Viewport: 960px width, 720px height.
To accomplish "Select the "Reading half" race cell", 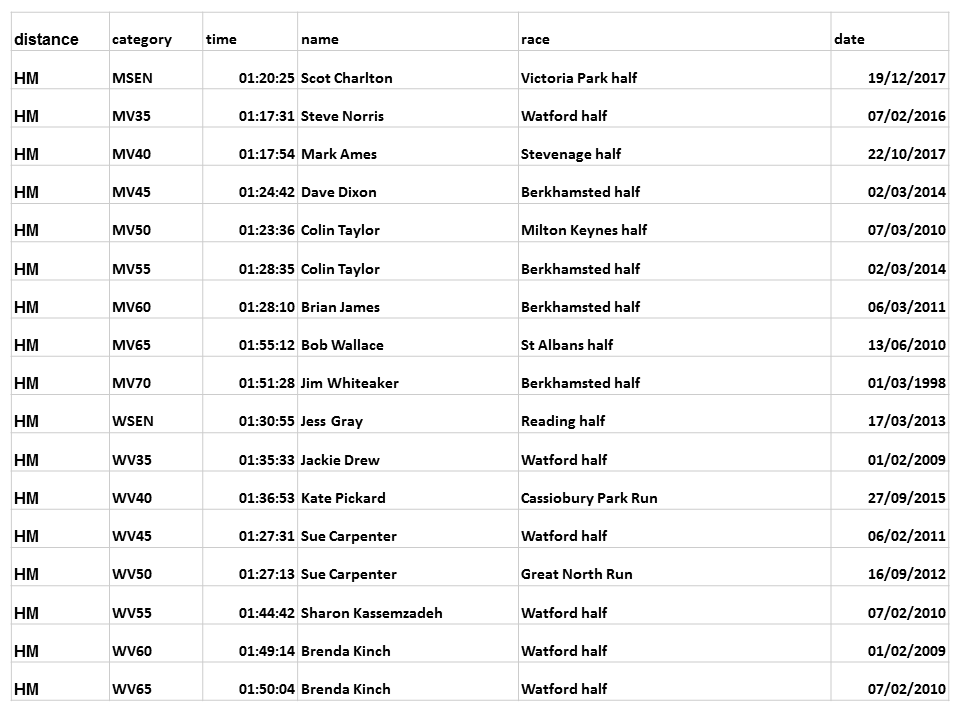I will point(563,421).
